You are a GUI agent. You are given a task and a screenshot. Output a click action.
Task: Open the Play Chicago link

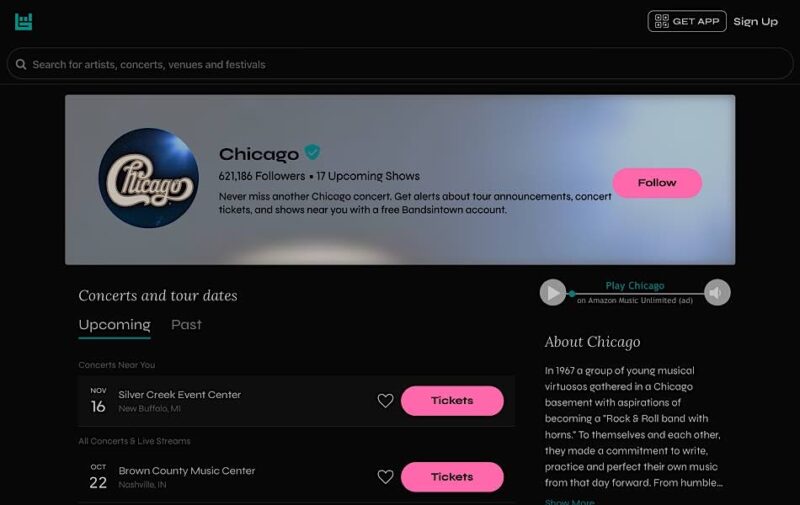[635, 286]
